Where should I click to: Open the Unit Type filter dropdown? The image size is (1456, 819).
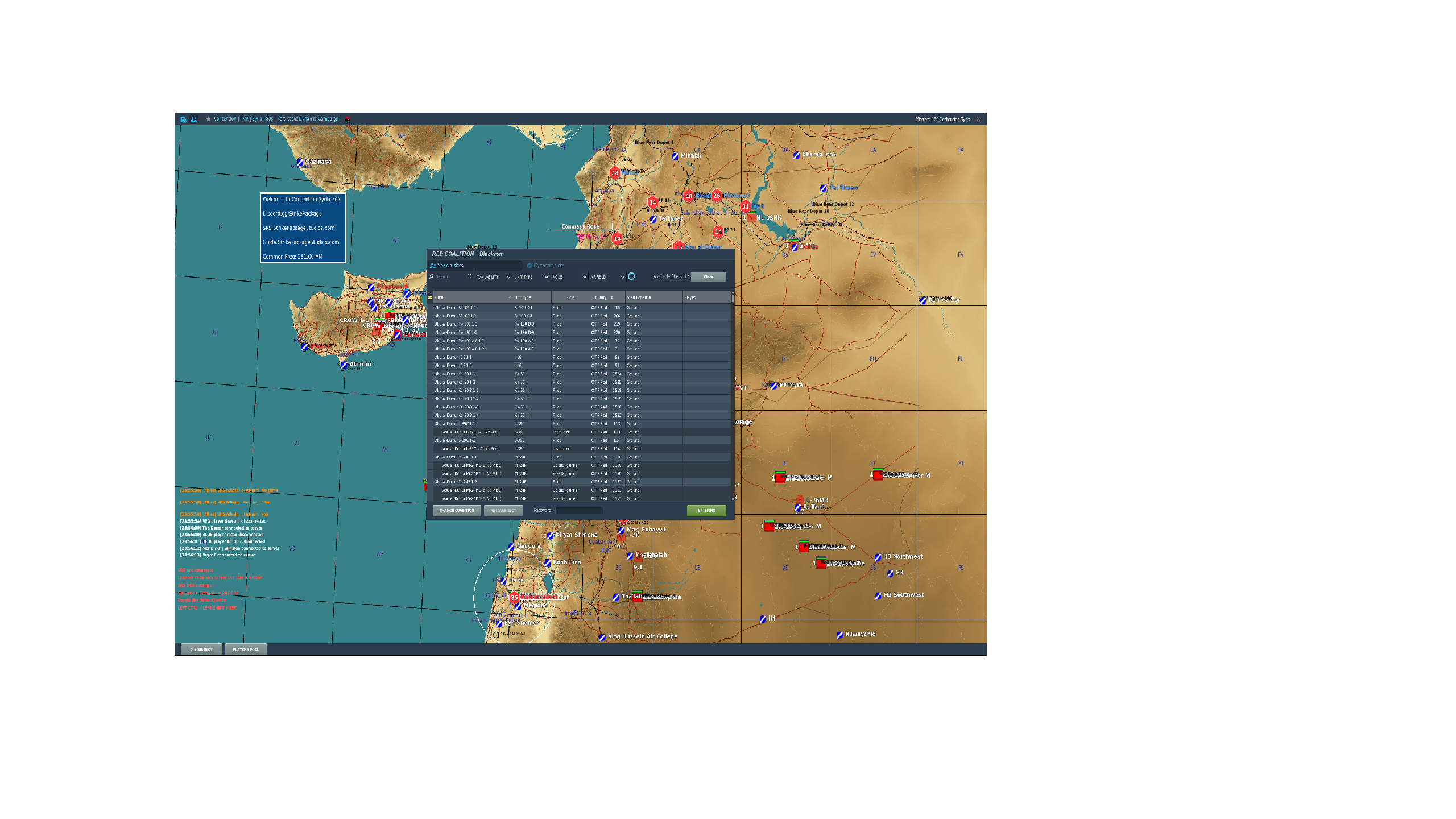(531, 277)
